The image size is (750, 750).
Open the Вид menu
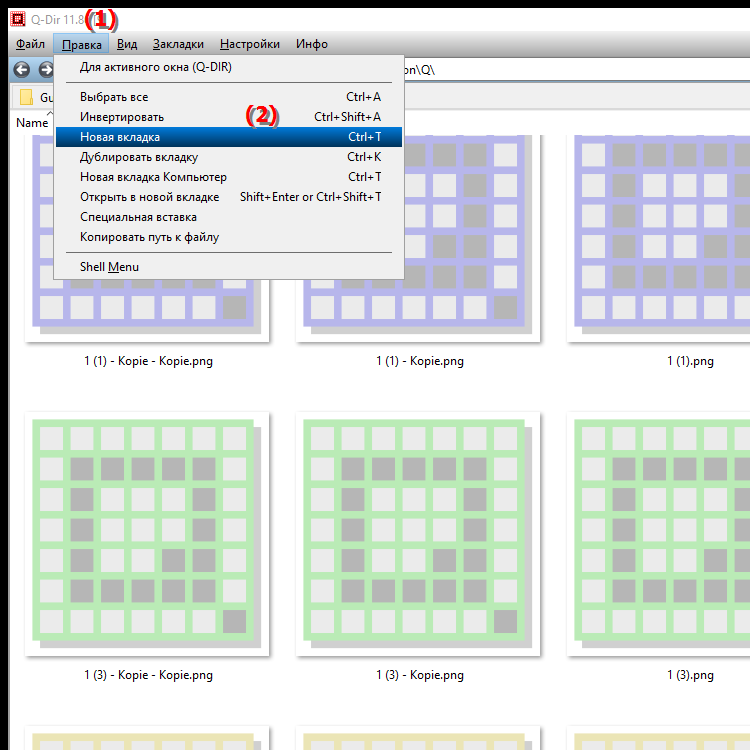(x=127, y=44)
